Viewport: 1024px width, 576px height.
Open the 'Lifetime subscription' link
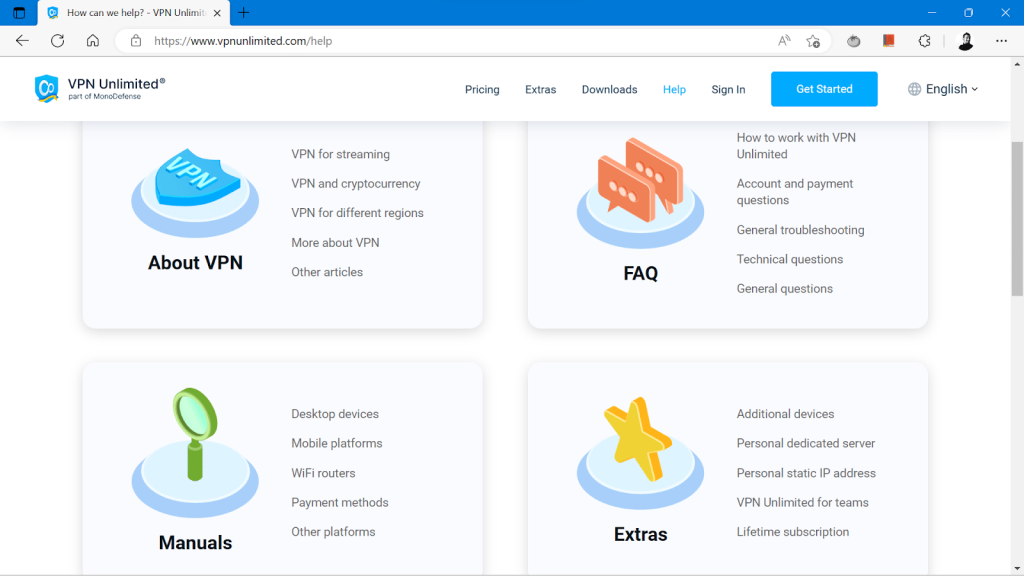click(793, 532)
